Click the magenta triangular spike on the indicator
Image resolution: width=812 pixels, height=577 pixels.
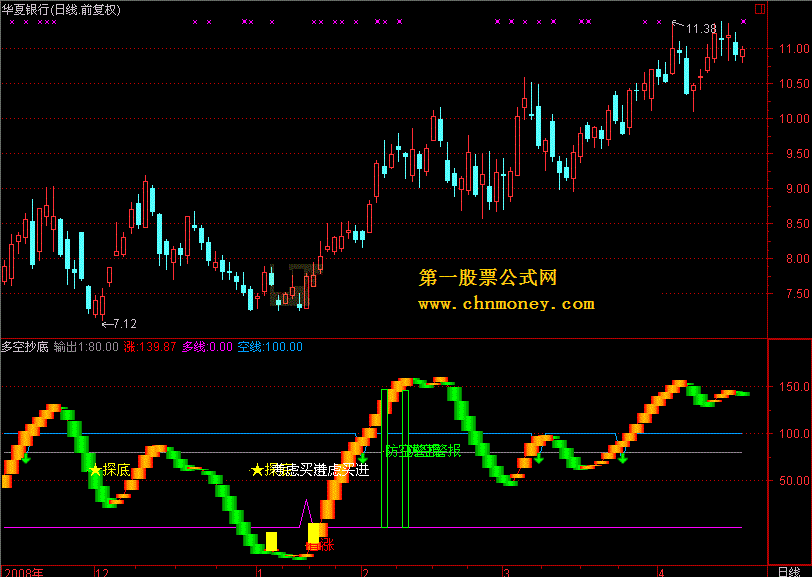pyautogui.click(x=306, y=513)
